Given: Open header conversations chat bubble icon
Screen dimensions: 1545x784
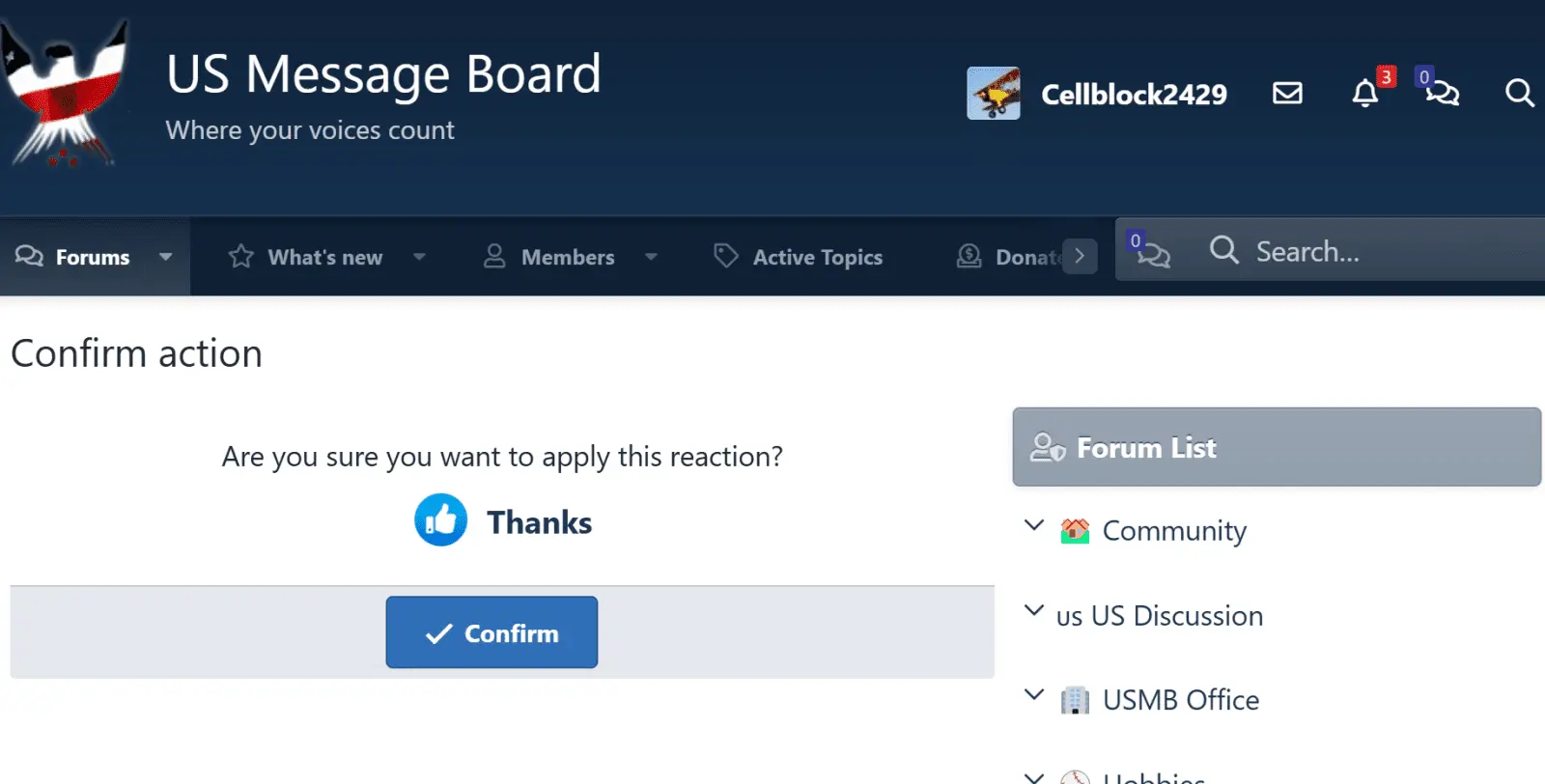Looking at the screenshot, I should tap(1442, 93).
